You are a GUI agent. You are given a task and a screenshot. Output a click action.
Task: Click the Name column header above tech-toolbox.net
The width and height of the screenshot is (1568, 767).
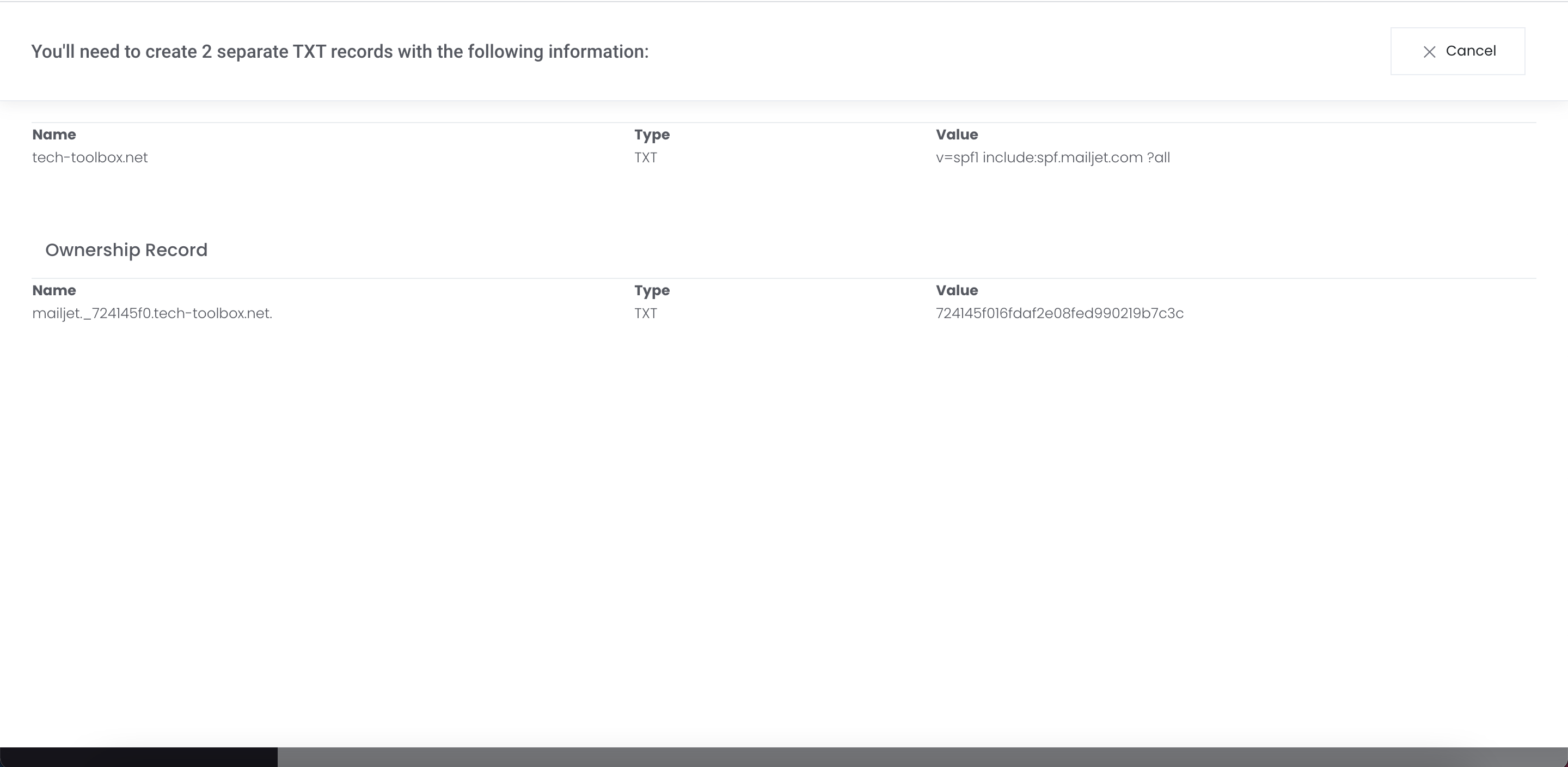[x=54, y=135]
